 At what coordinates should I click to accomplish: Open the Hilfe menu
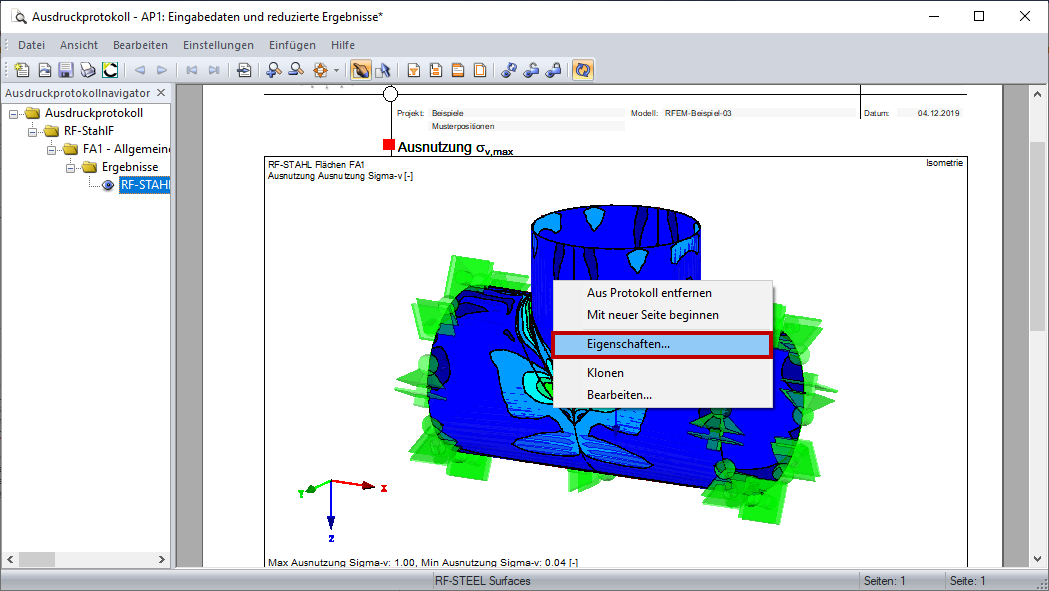(343, 45)
